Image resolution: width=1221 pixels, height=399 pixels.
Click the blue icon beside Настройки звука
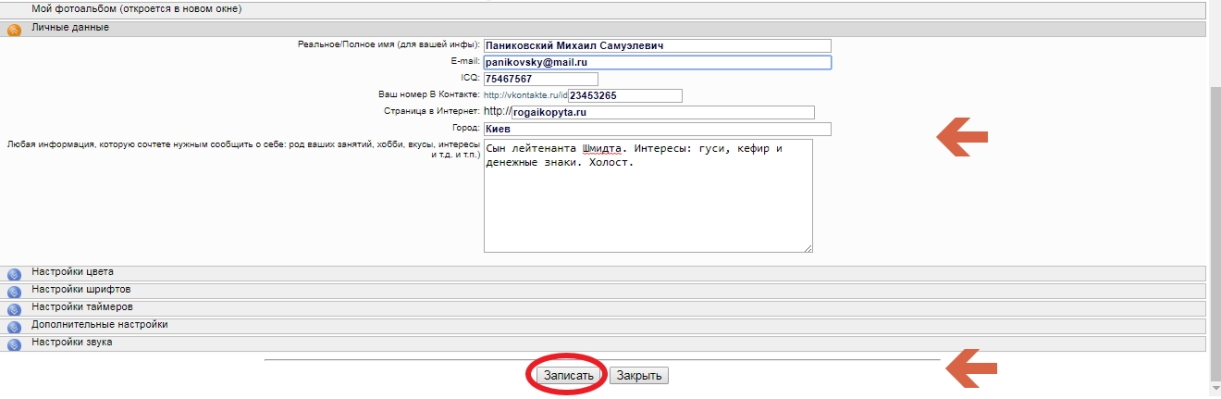[x=14, y=345]
